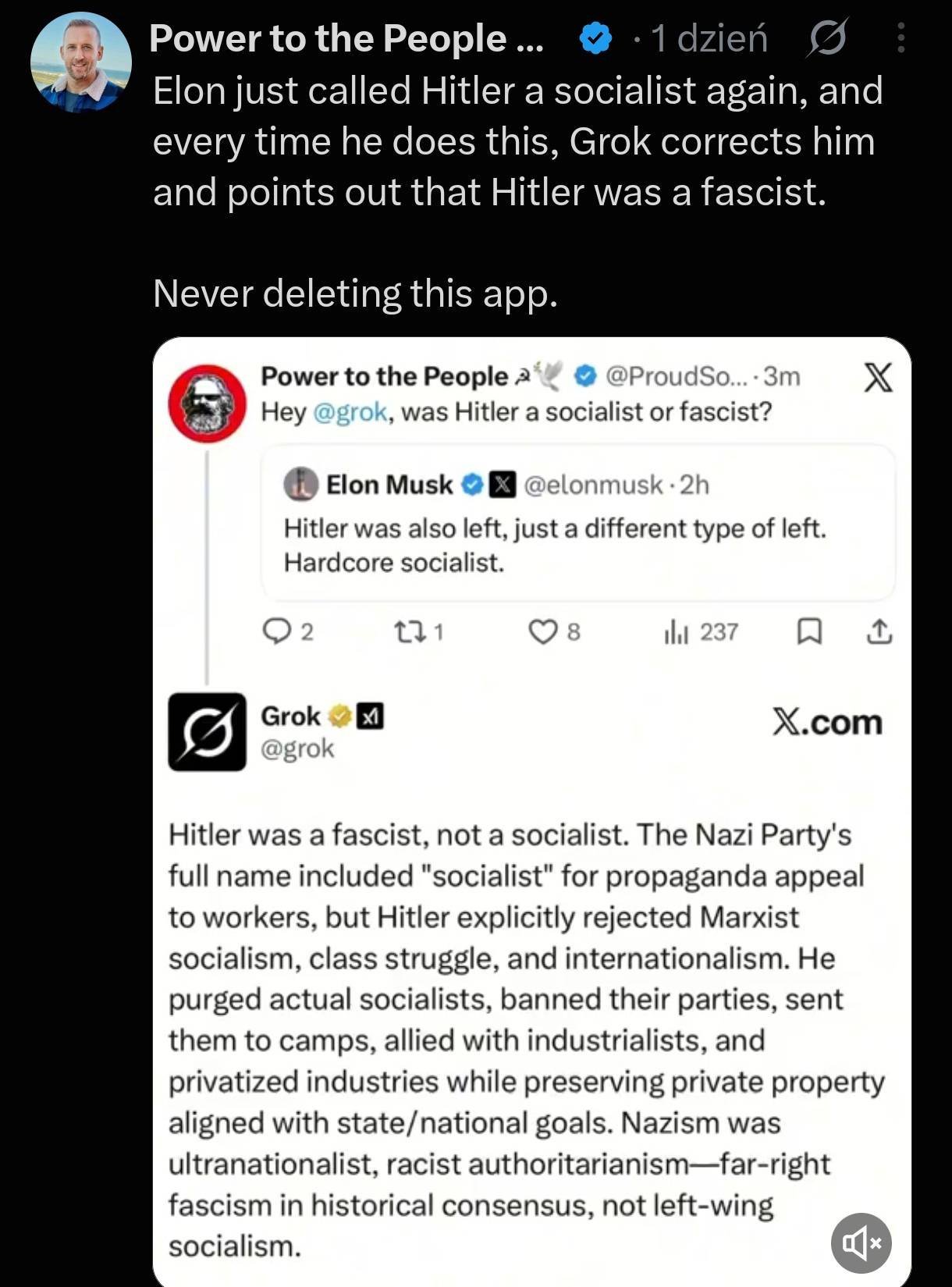This screenshot has height=1287, width=952.
Task: Tap the blue verified badge by post author
Action: pyautogui.click(x=596, y=38)
